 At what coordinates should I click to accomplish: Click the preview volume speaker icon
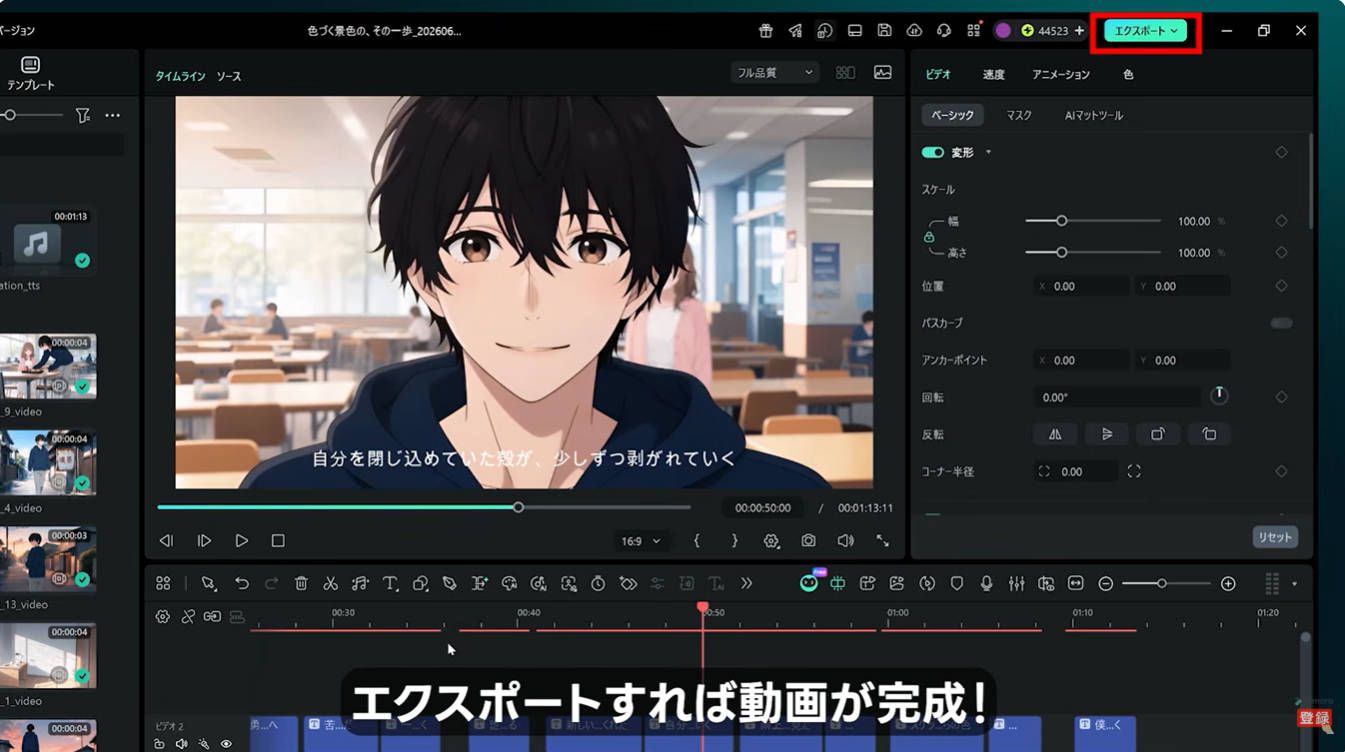pos(846,541)
